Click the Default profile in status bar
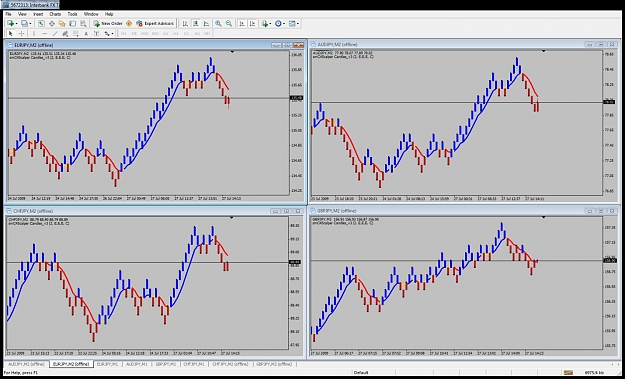The height and width of the screenshot is (379, 625). tap(361, 373)
